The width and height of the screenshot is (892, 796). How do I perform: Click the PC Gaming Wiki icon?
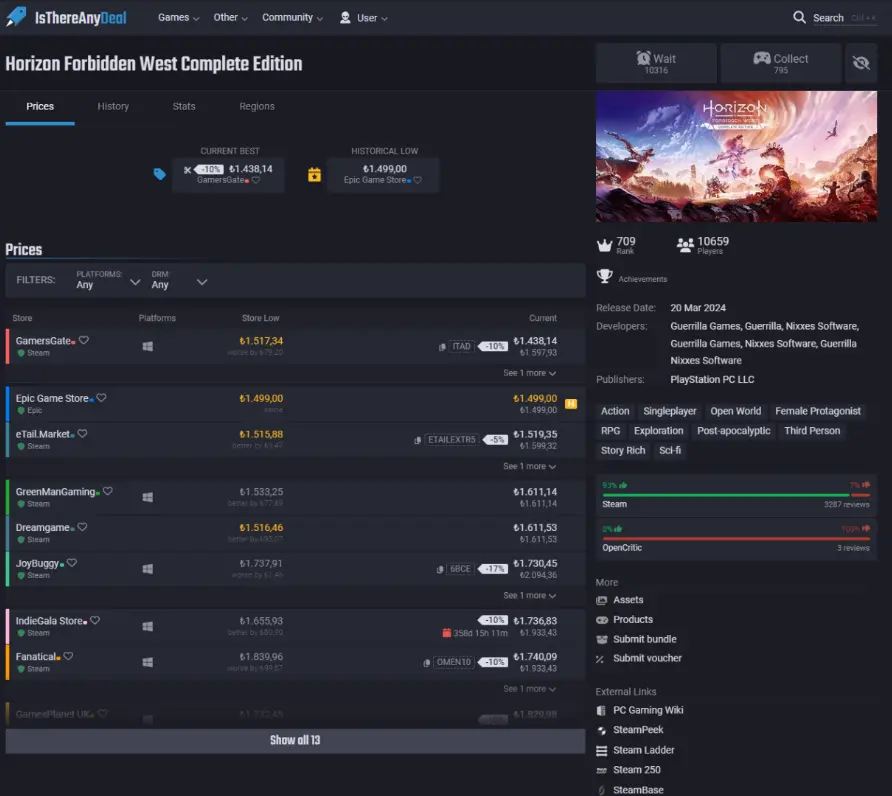tap(601, 711)
